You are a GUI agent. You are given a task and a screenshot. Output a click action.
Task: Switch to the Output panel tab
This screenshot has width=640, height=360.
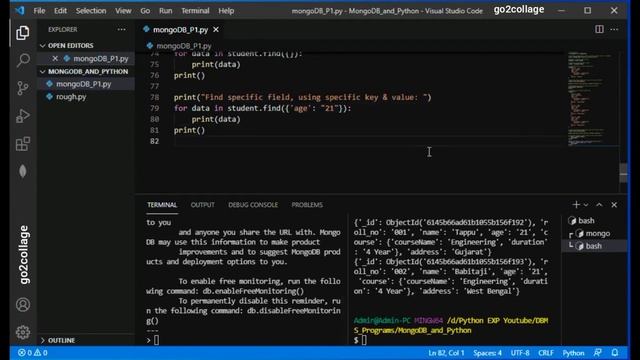pos(202,205)
